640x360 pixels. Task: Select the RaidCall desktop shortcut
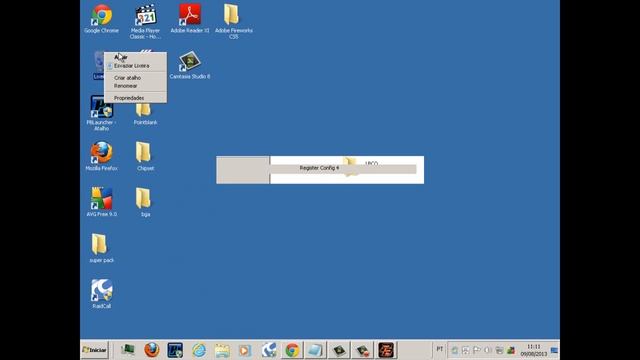pyautogui.click(x=101, y=294)
